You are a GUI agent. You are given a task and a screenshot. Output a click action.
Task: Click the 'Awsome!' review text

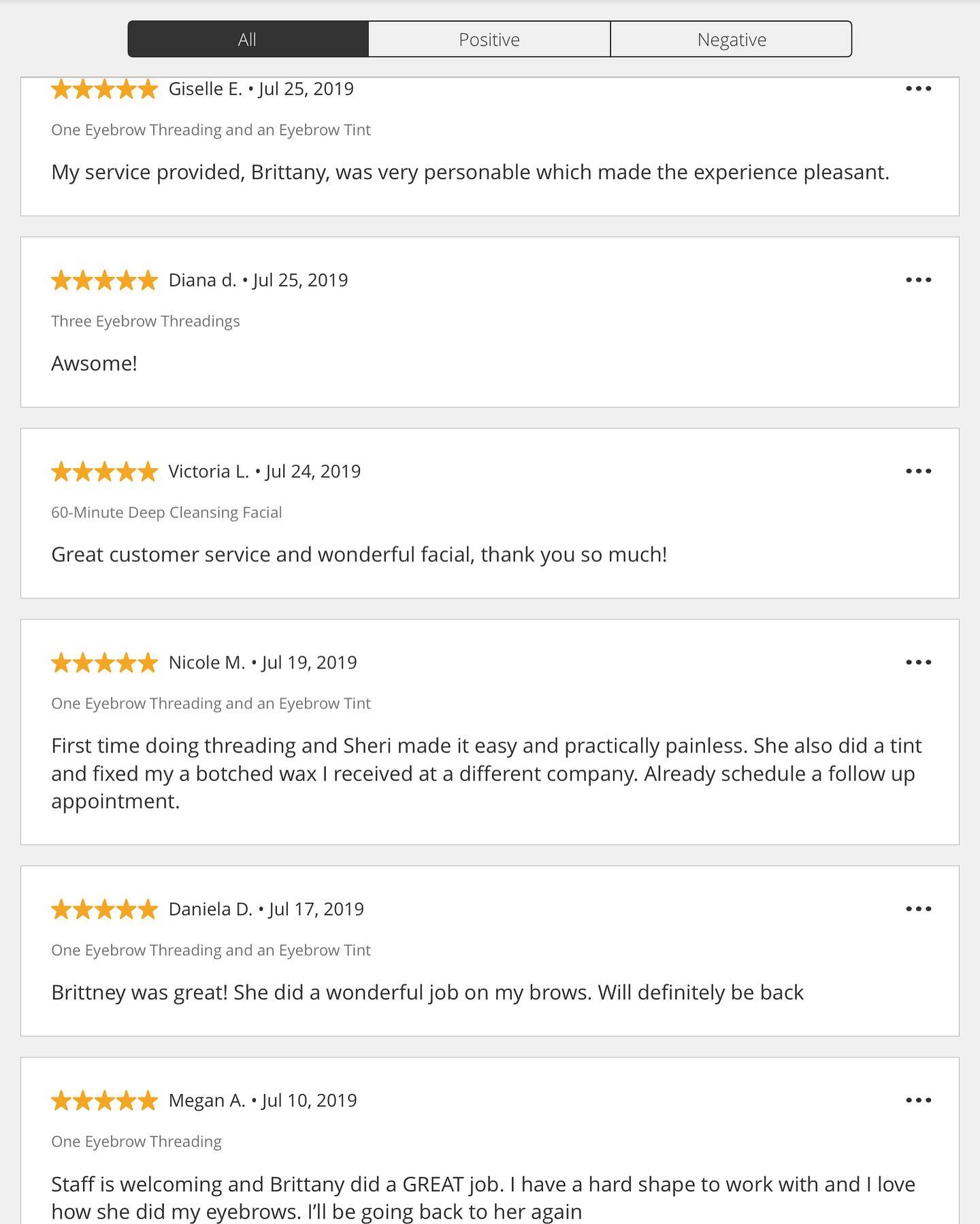point(94,363)
